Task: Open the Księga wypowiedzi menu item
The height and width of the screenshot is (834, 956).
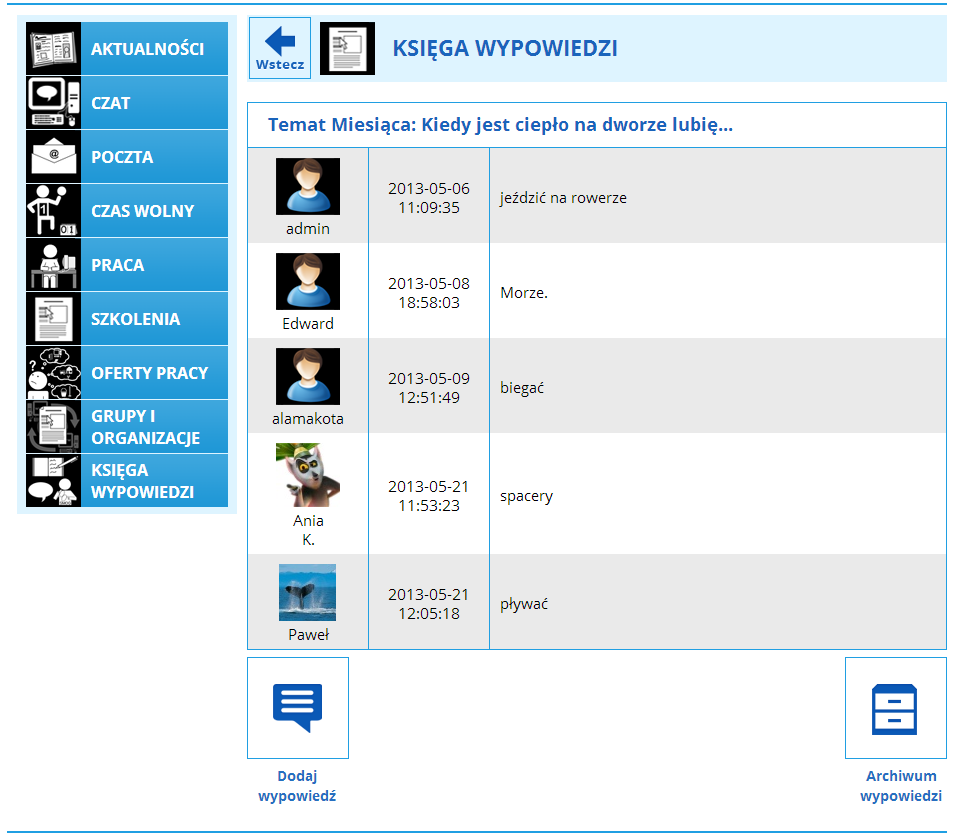Action: [x=127, y=480]
